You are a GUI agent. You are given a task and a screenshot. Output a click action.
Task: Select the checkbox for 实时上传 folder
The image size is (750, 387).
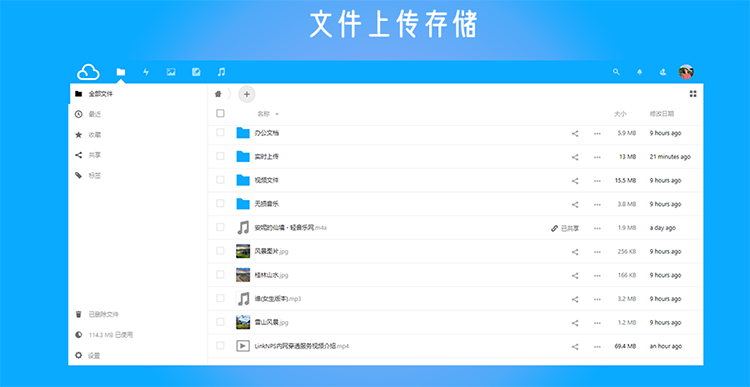pos(220,156)
